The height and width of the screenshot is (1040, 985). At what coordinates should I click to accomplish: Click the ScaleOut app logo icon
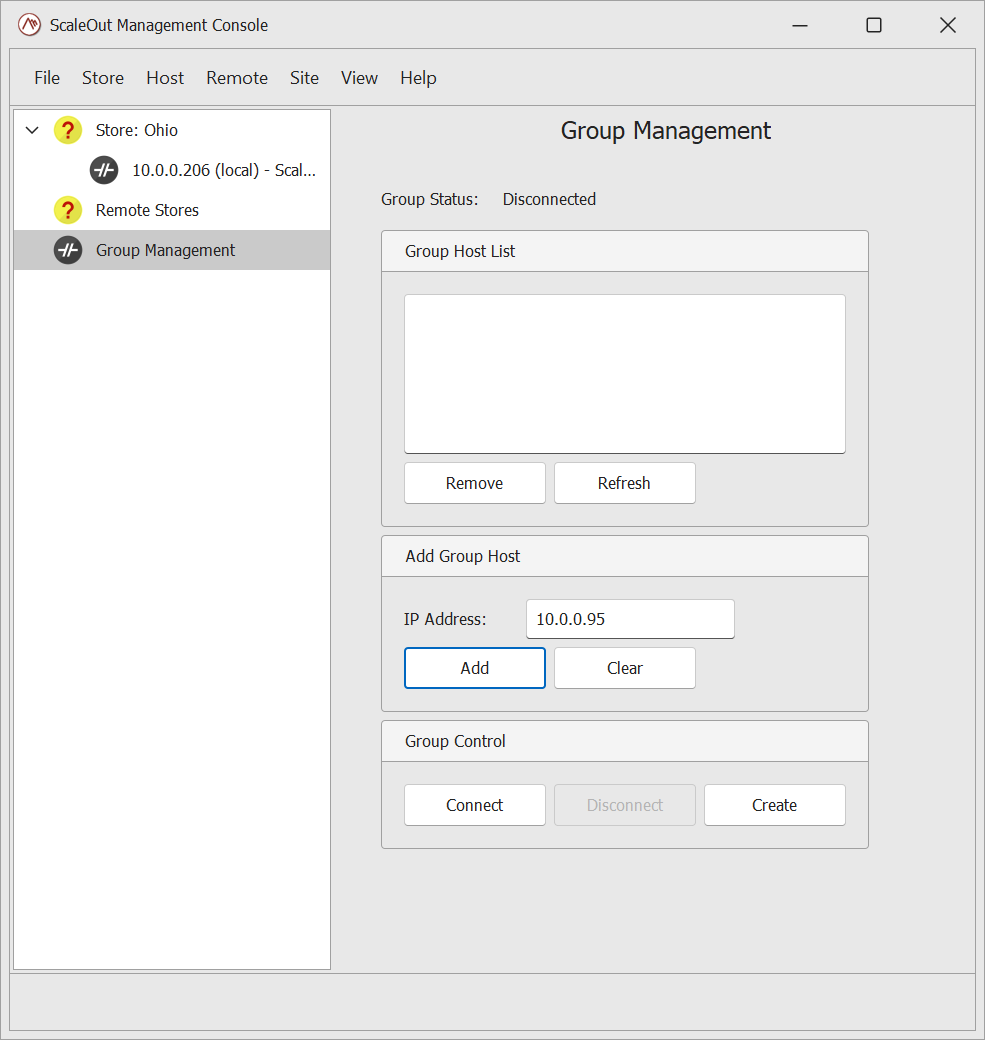click(x=29, y=25)
